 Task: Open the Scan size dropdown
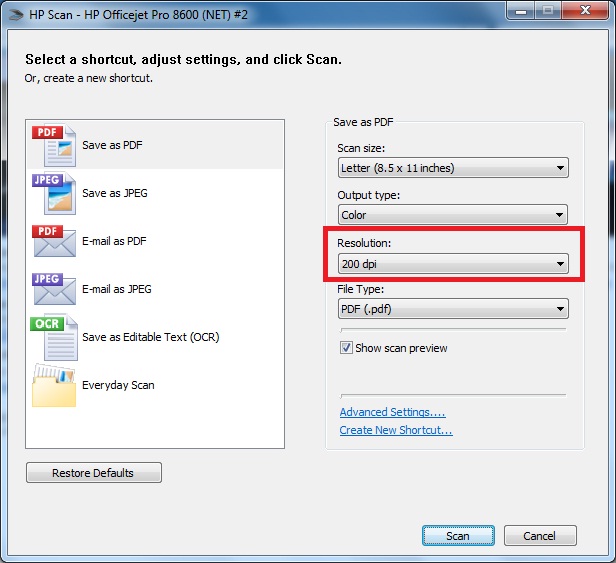coord(453,168)
